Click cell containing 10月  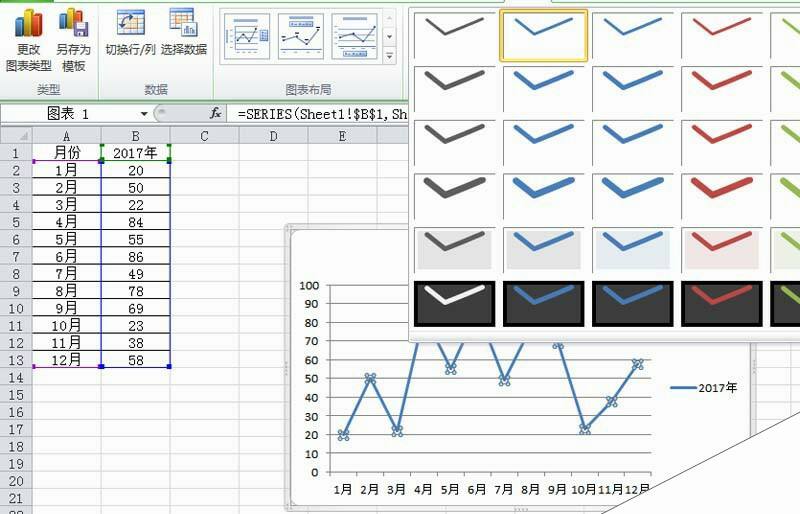click(66, 325)
